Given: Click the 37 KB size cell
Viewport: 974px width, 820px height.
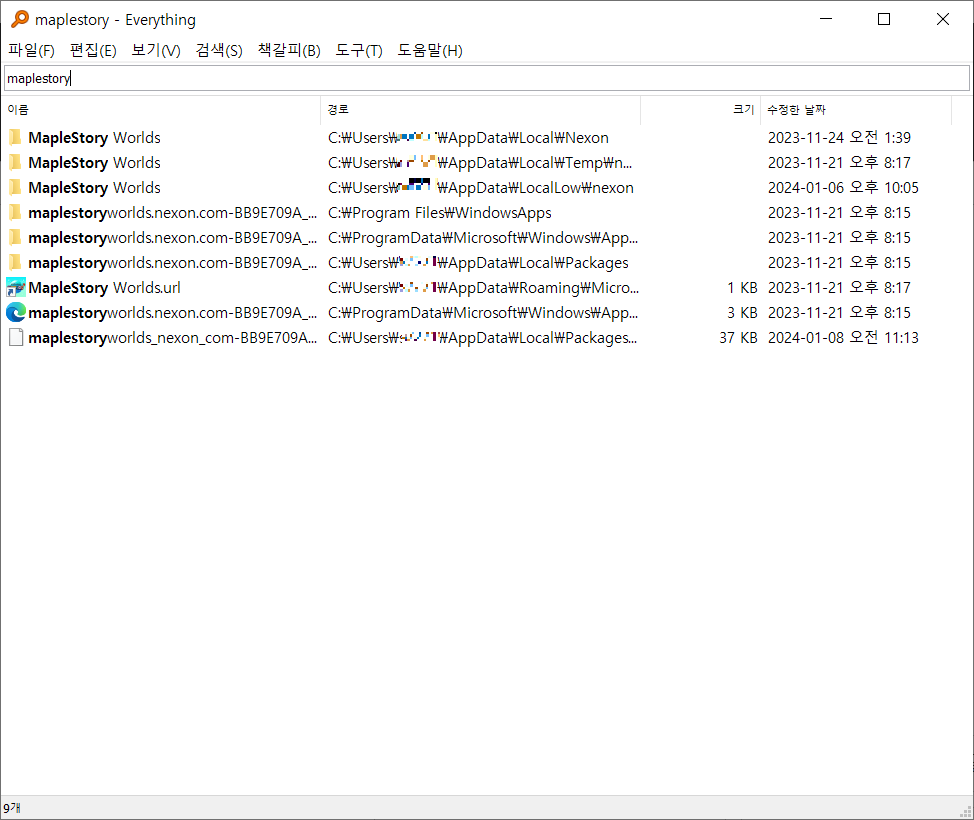Looking at the screenshot, I should tap(738, 337).
